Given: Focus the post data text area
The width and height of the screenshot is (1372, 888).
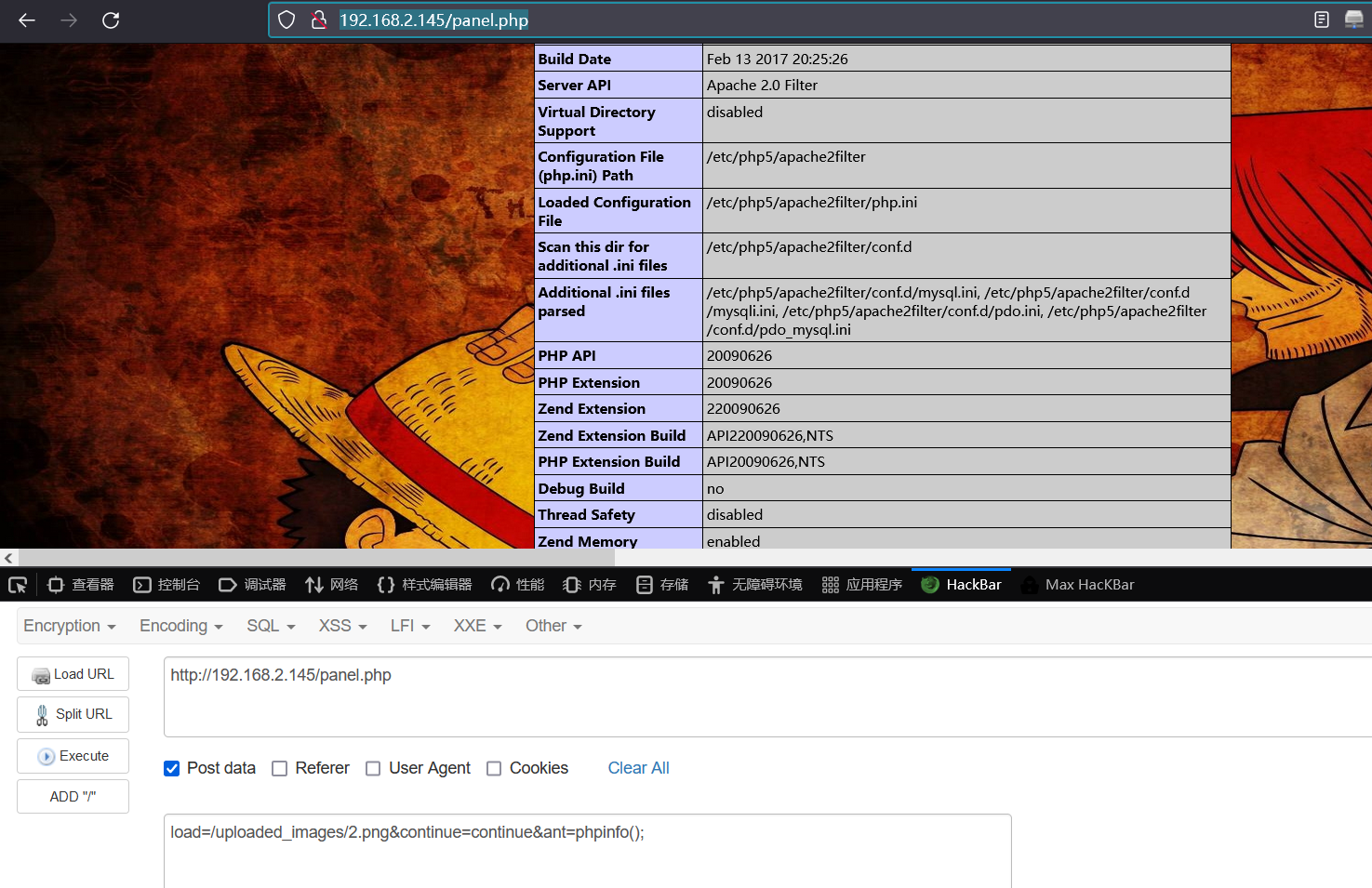Looking at the screenshot, I should coord(587,851).
